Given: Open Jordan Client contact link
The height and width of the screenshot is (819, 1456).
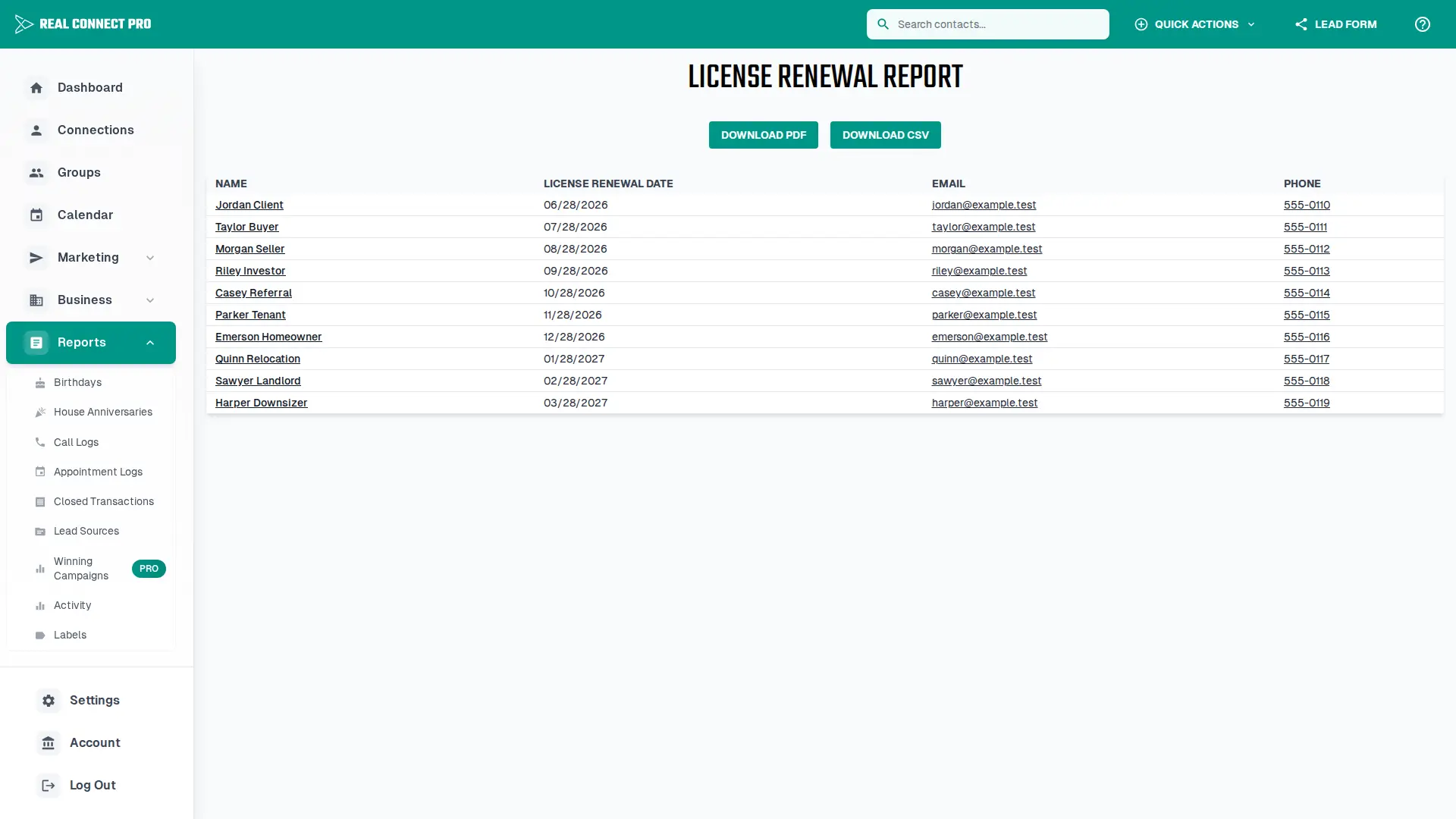Looking at the screenshot, I should (x=249, y=206).
